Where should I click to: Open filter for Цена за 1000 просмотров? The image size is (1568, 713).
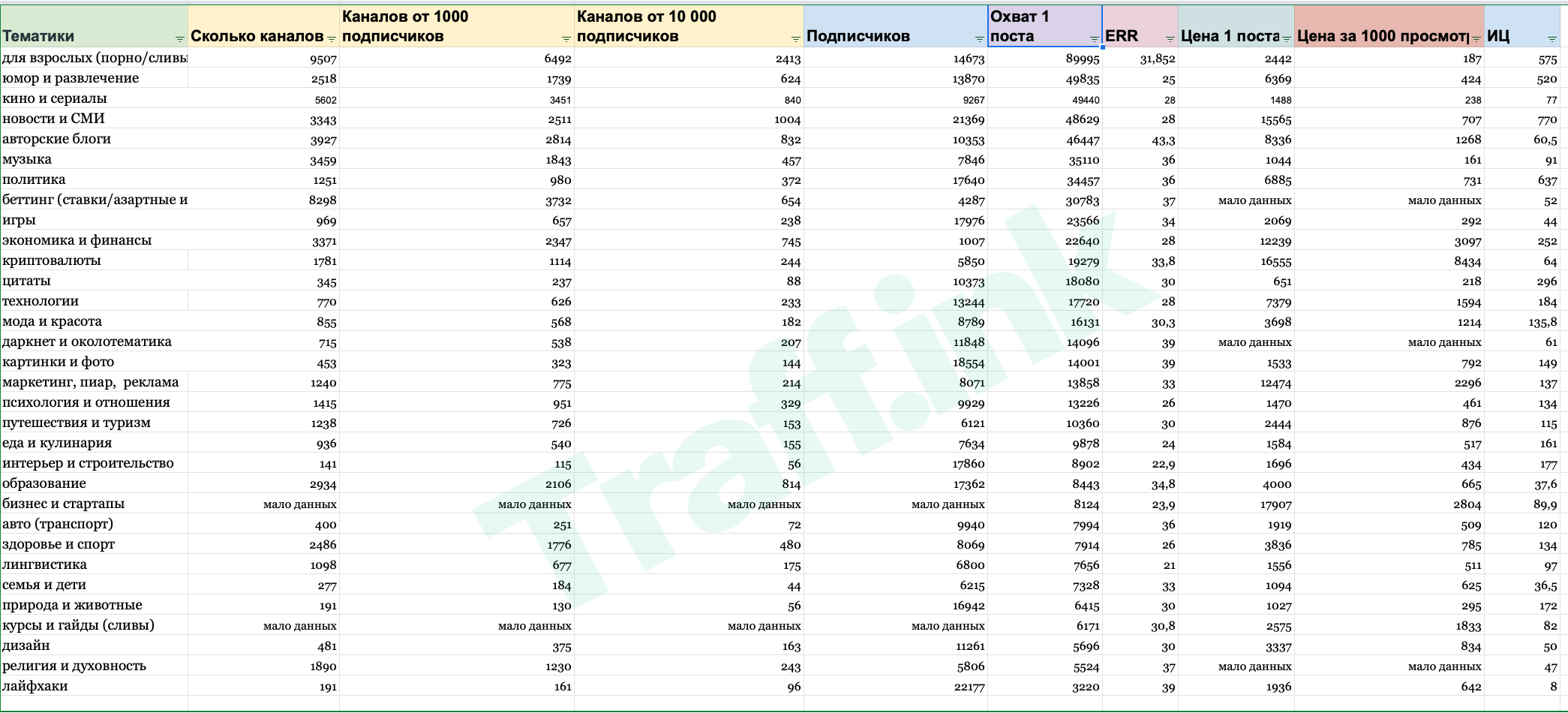tap(1476, 39)
